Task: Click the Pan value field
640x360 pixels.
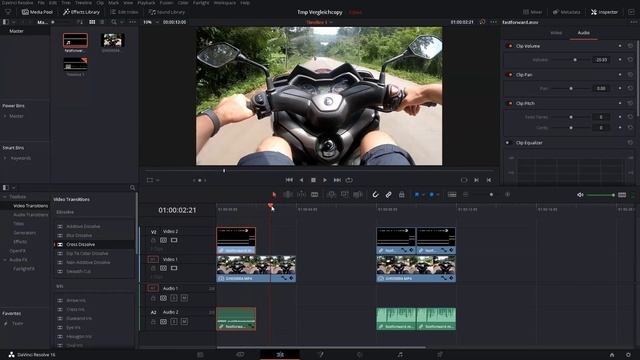Action: click(x=601, y=88)
